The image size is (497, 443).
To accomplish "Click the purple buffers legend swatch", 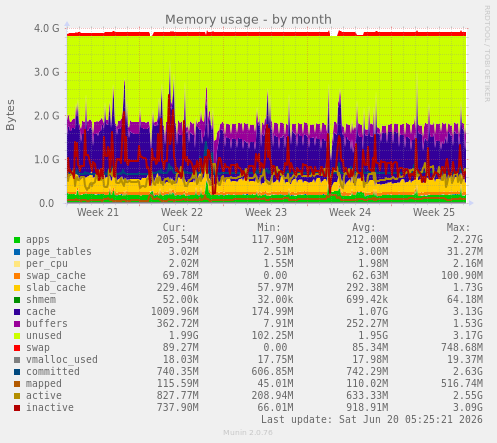I will (17, 324).
